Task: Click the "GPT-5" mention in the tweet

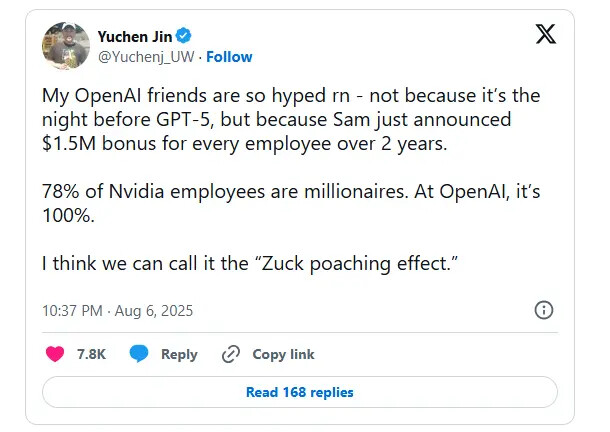Action: click(210, 120)
